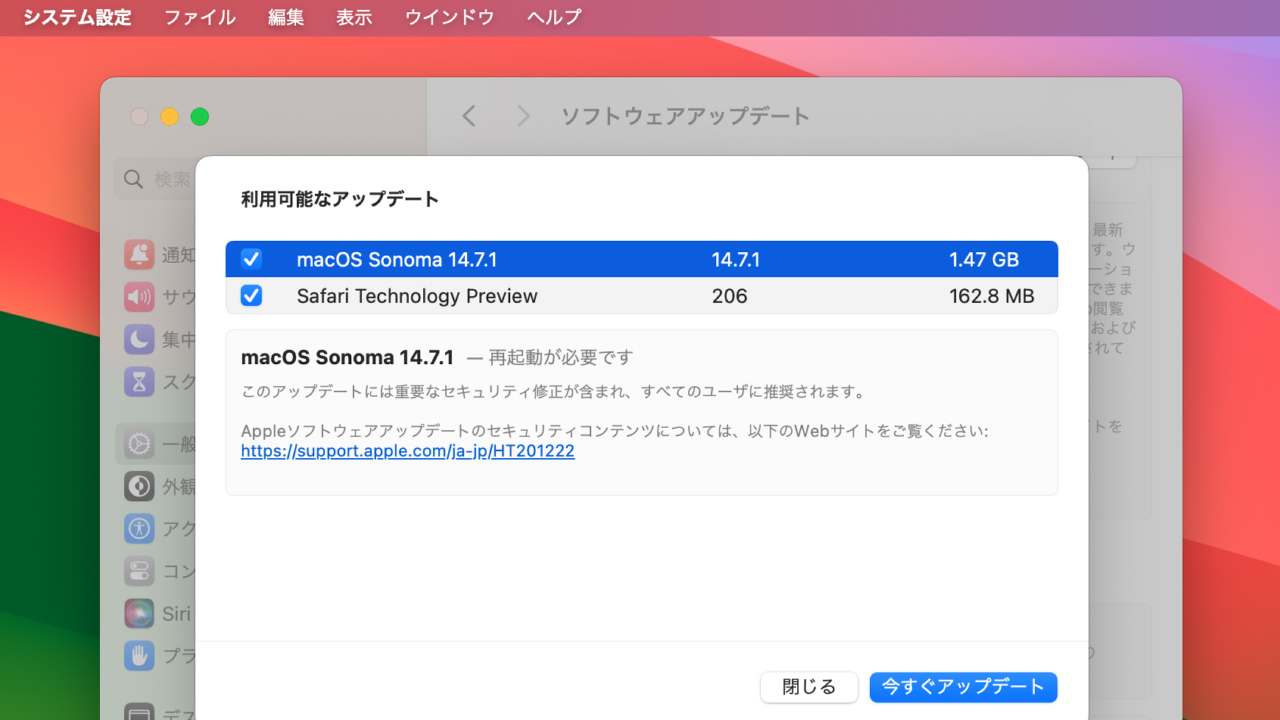Image resolution: width=1280 pixels, height=720 pixels.
Task: Click the 利用可能なアップデート heading
Action: pos(340,199)
